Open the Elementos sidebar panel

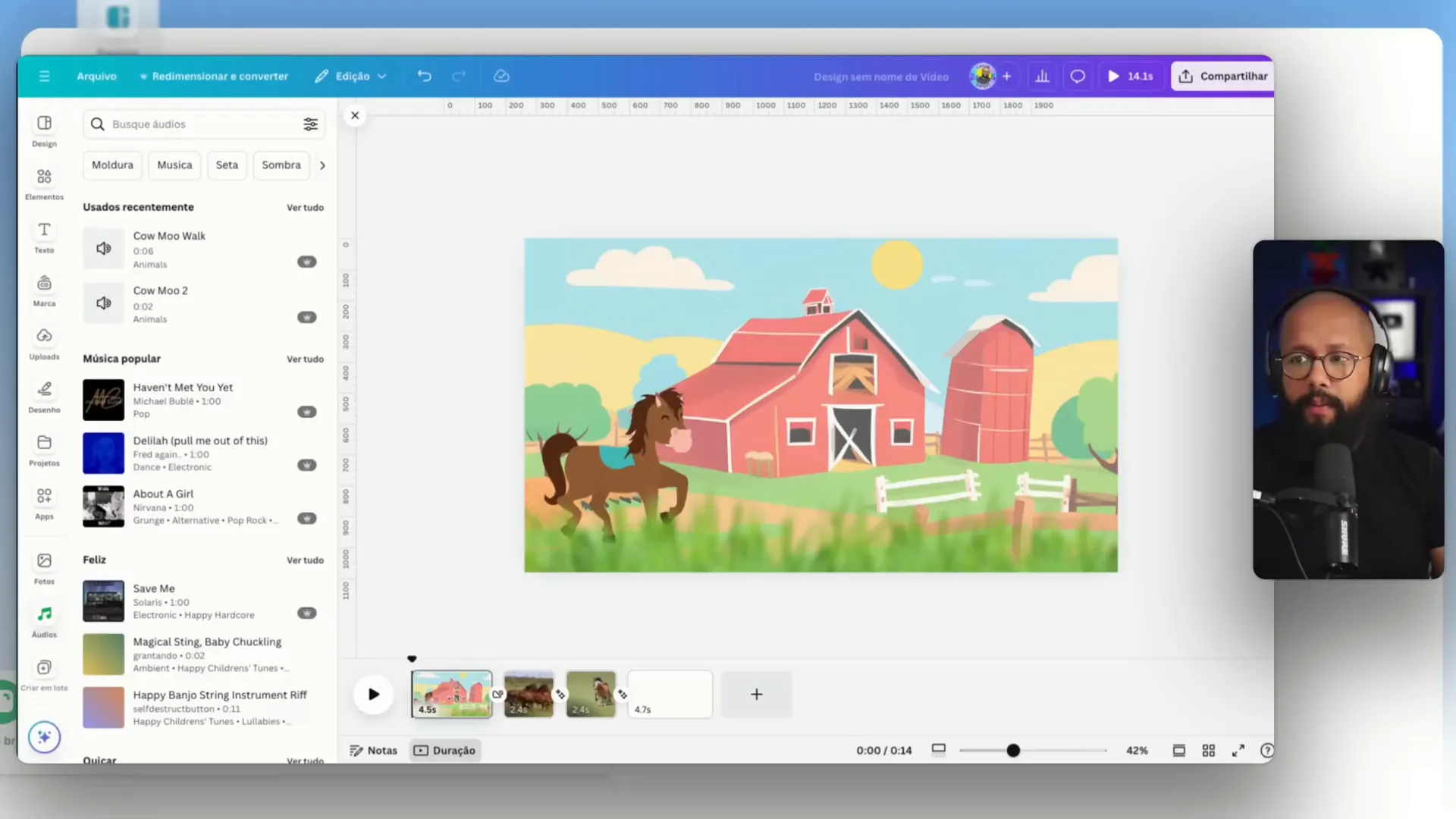coord(44,183)
